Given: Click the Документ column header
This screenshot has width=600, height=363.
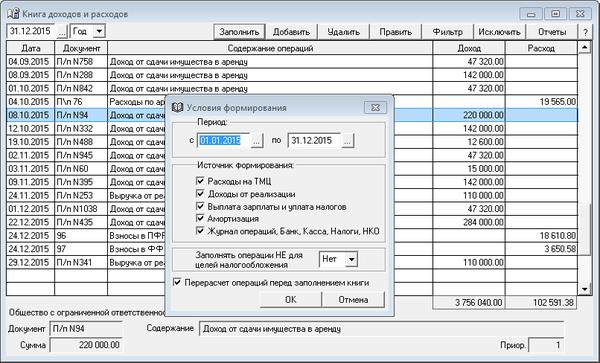Looking at the screenshot, I should [x=82, y=48].
